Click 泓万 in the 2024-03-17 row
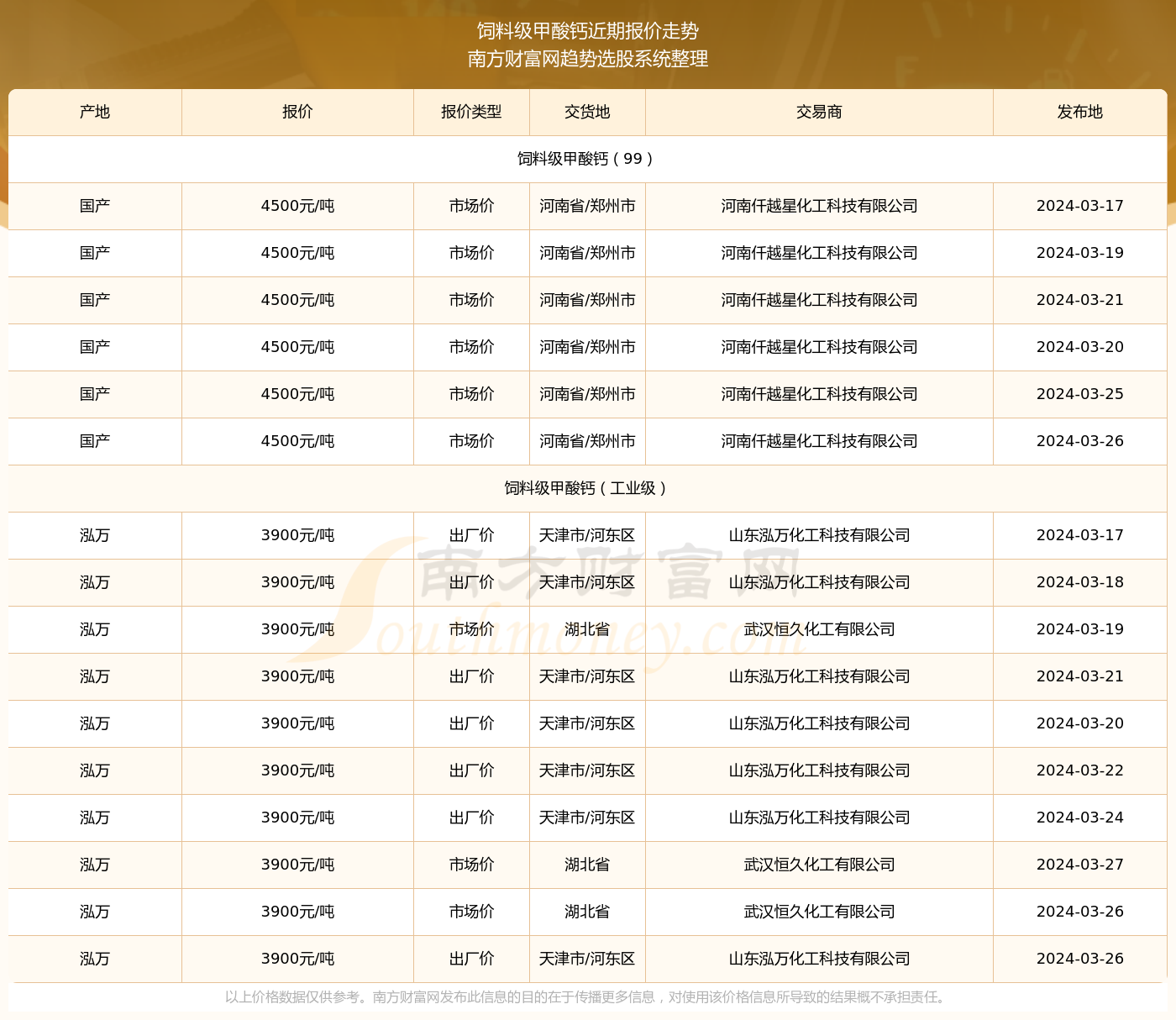Image resolution: width=1176 pixels, height=1020 pixels. (95, 535)
